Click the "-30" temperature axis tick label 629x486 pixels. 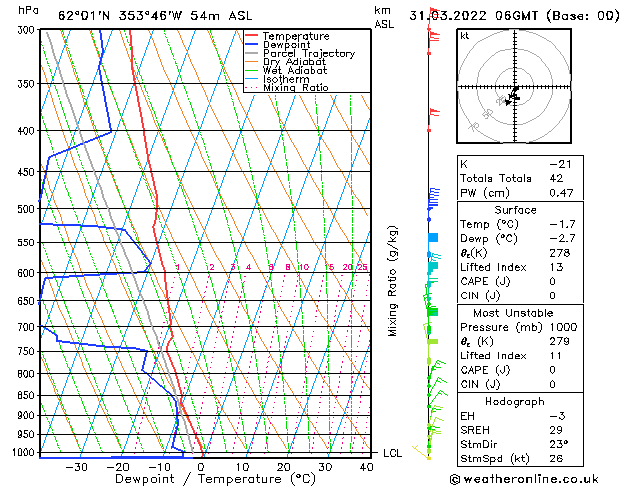pyautogui.click(x=76, y=467)
